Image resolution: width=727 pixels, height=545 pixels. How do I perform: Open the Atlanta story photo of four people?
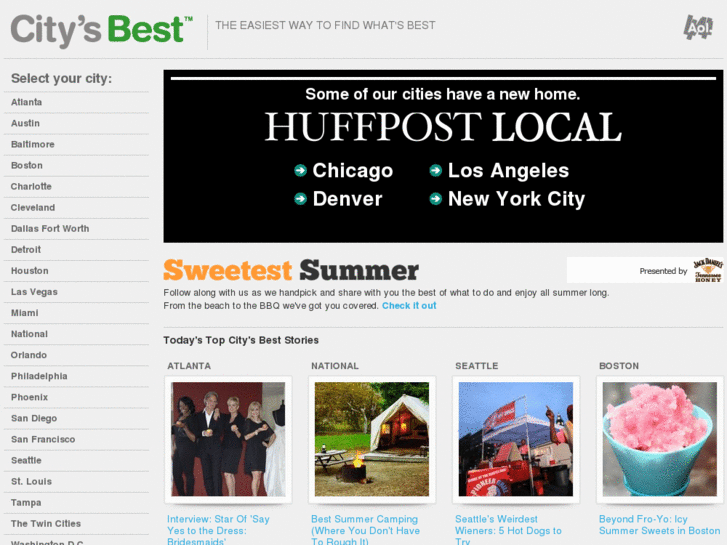pos(228,439)
